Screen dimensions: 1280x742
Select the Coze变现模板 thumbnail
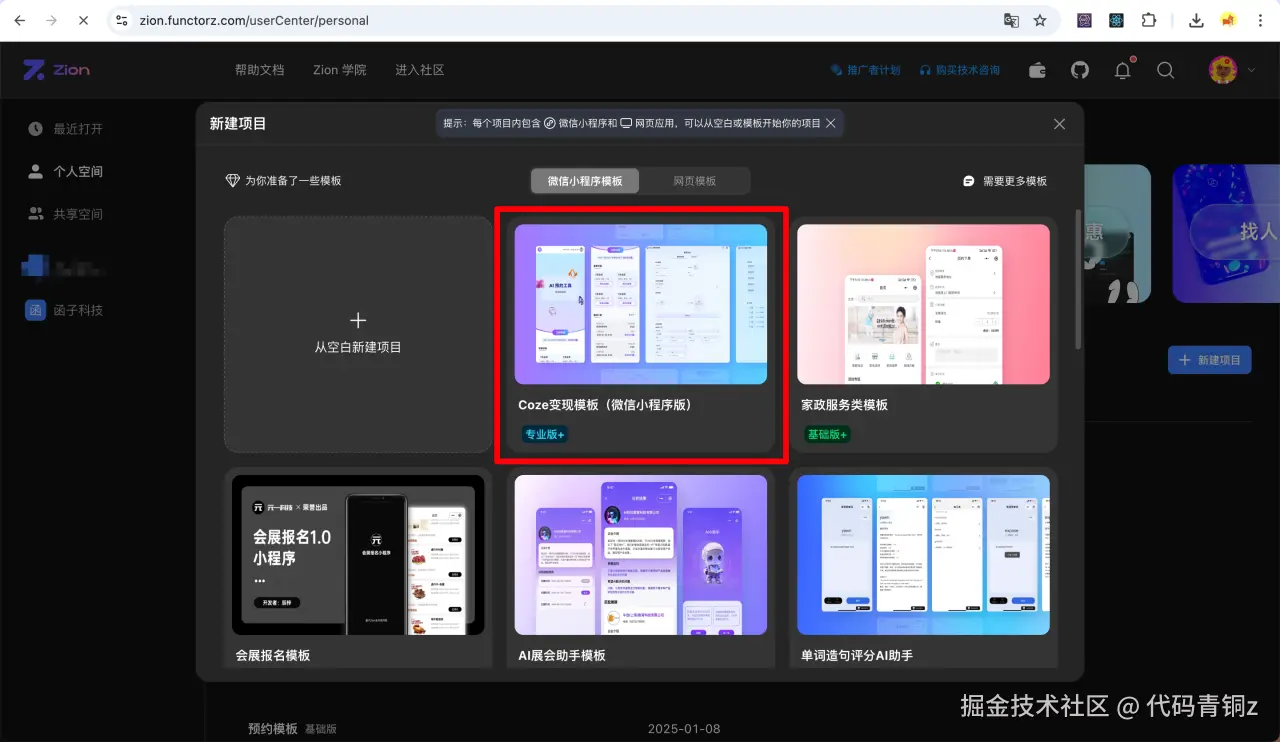[641, 304]
